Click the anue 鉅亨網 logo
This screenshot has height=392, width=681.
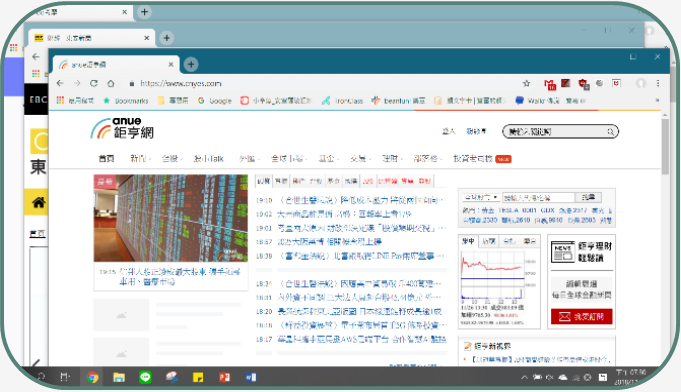tap(122, 128)
